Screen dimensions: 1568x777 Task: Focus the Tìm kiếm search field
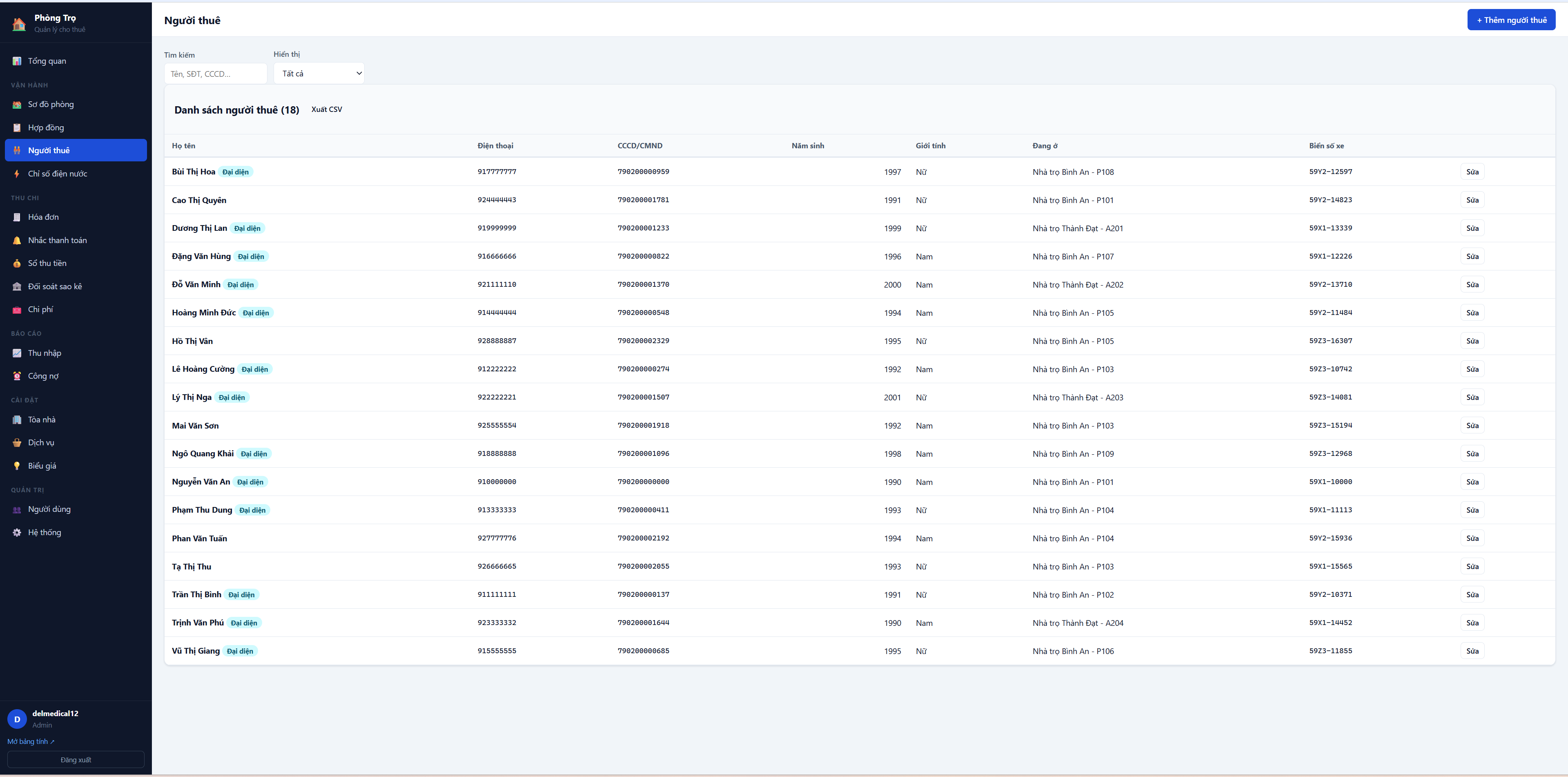(216, 74)
